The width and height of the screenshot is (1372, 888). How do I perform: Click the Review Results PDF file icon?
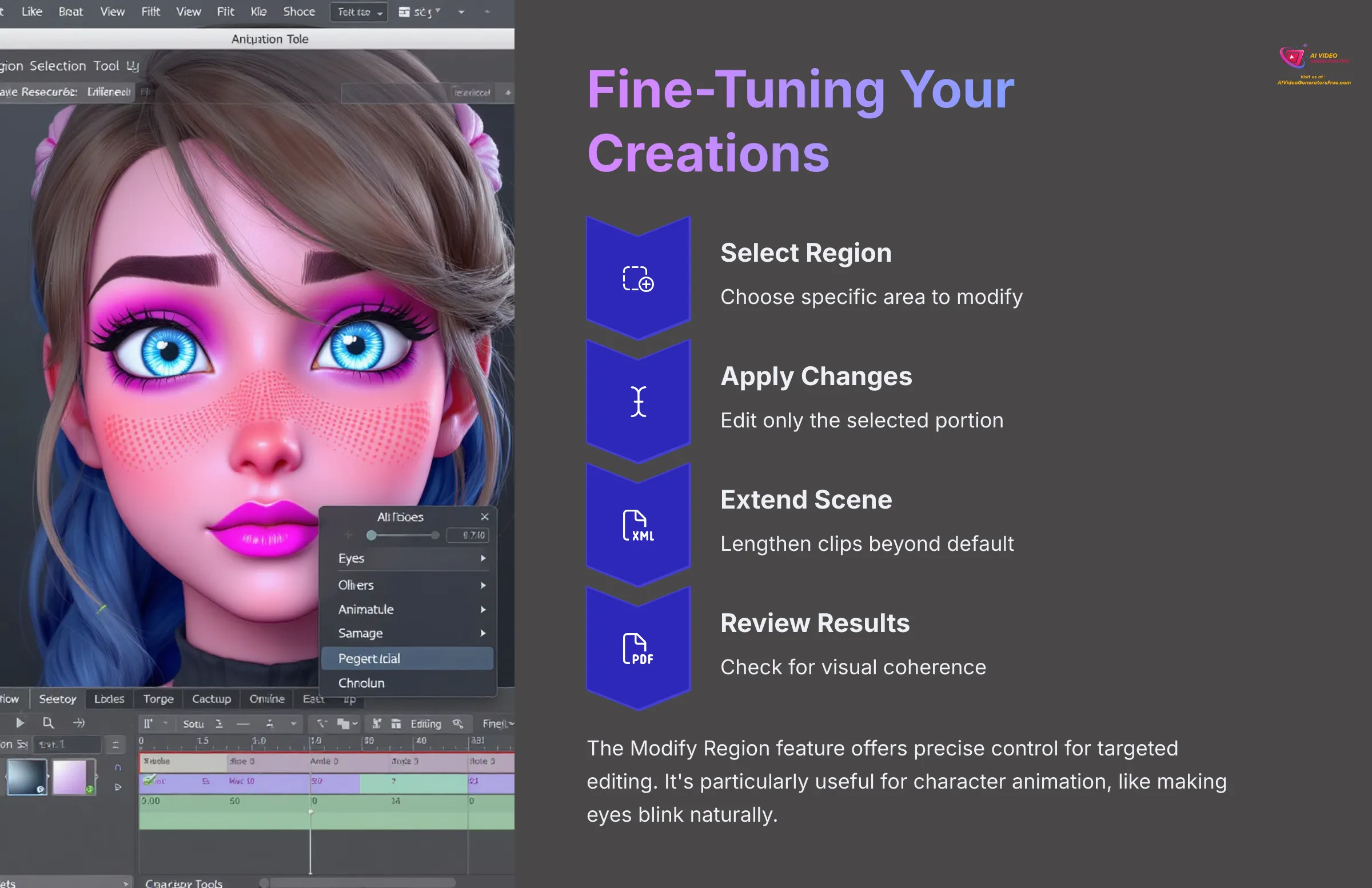coord(638,648)
